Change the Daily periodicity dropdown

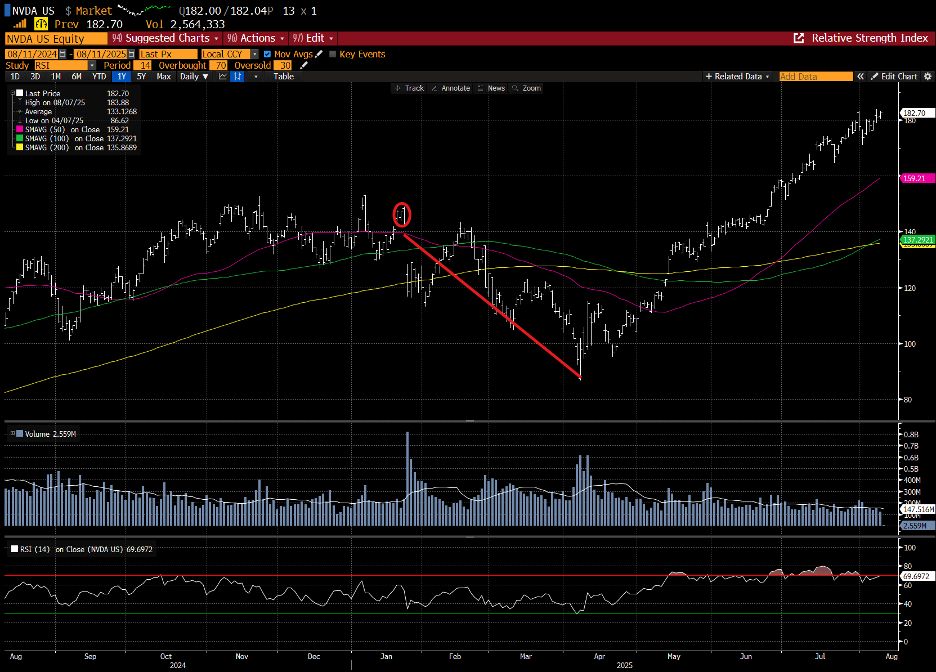(x=194, y=76)
